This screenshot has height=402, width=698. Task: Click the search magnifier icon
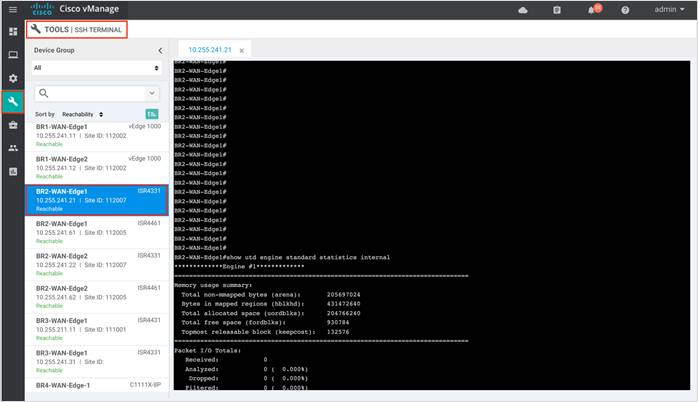[x=44, y=93]
